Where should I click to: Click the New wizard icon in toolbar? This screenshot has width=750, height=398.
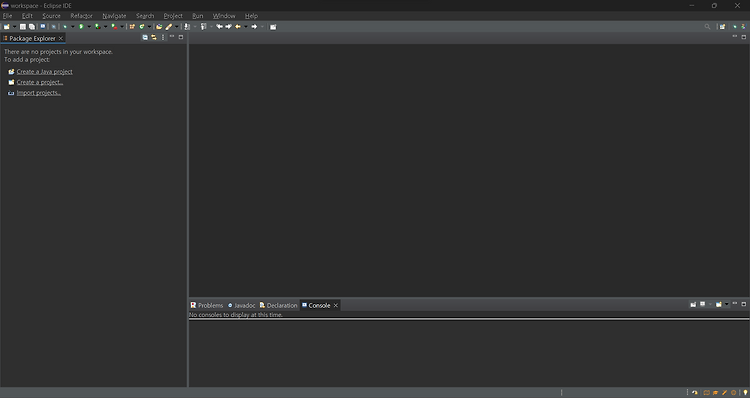click(7, 27)
